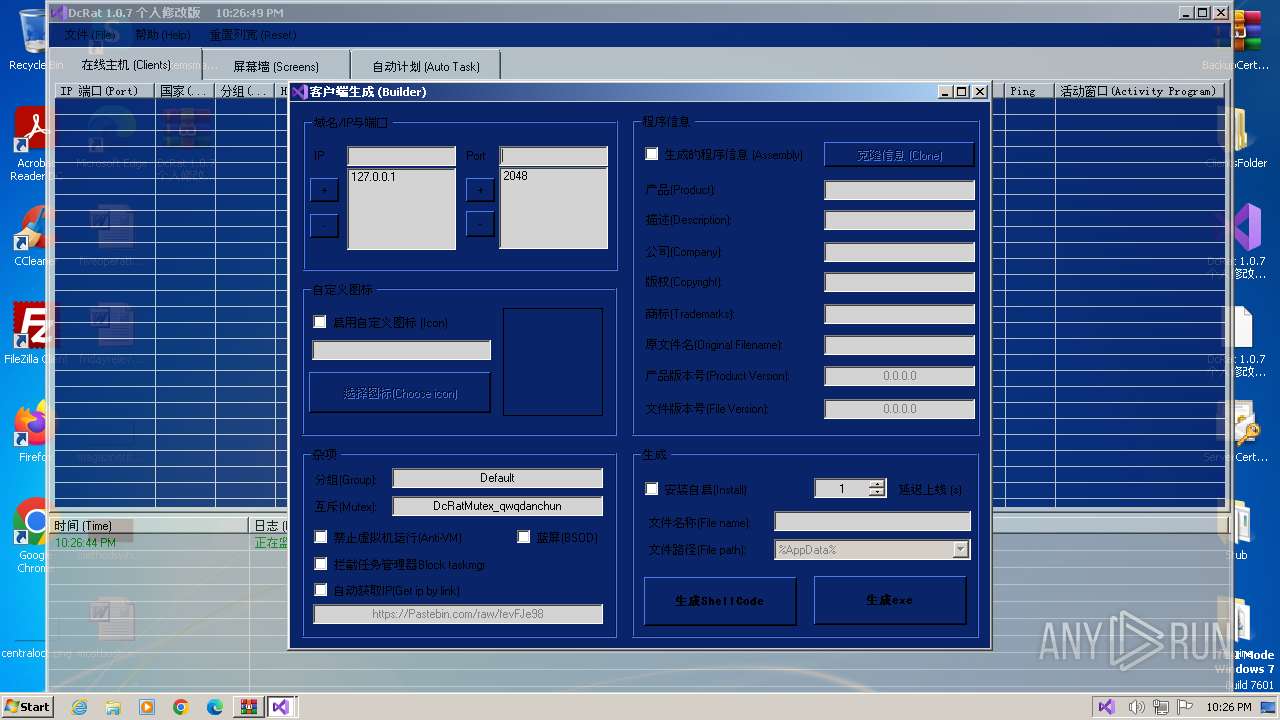Open Chrome from taskbar
This screenshot has height=720, width=1280.
pos(181,707)
